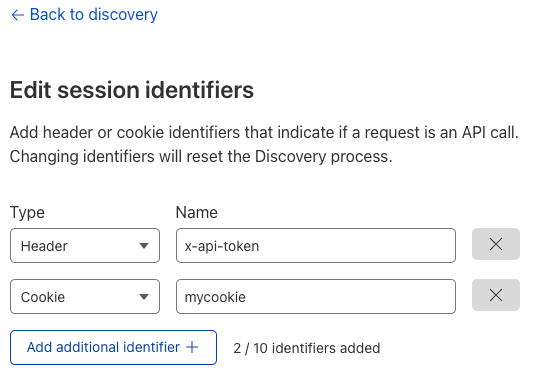Add additional identifier button
Screen dimensions: 560x389
click(113, 348)
